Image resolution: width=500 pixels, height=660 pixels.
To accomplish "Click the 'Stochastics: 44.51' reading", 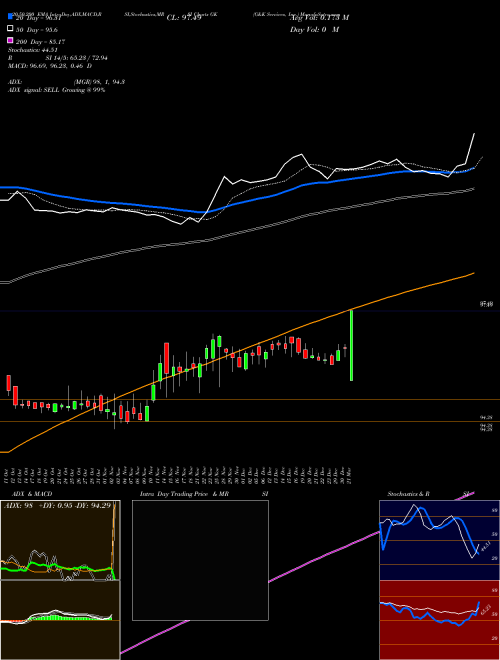I will click(x=32, y=50).
